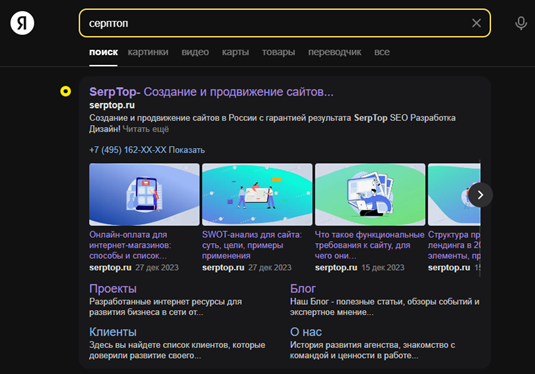Click the yellow favicon beside the SerpTop result
Image resolution: width=535 pixels, height=374 pixels.
coord(66,91)
